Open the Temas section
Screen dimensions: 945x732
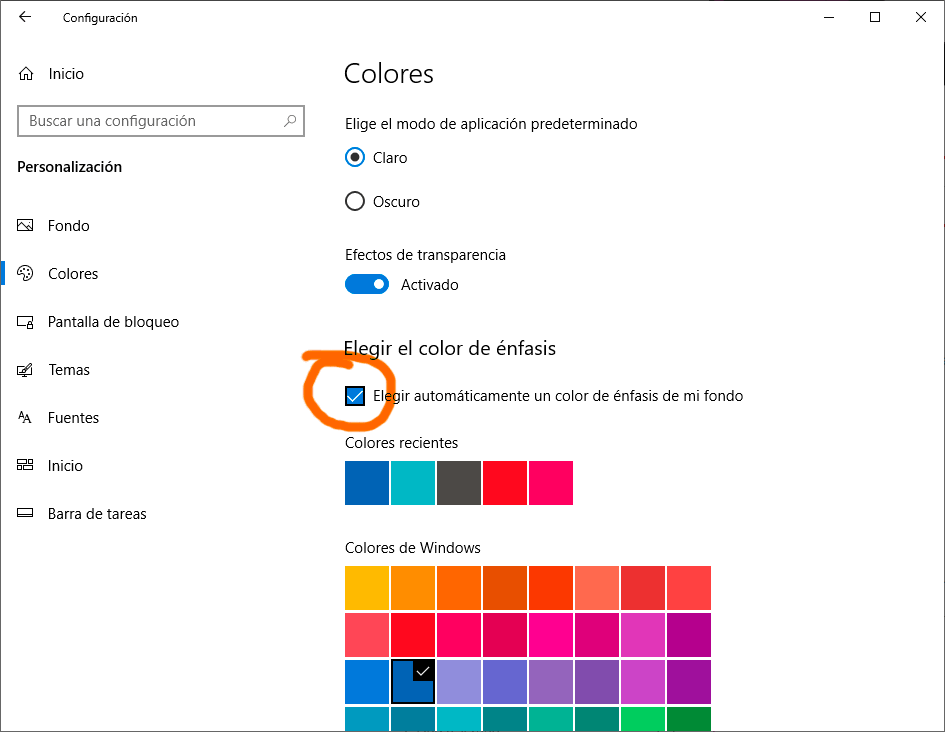click(68, 370)
